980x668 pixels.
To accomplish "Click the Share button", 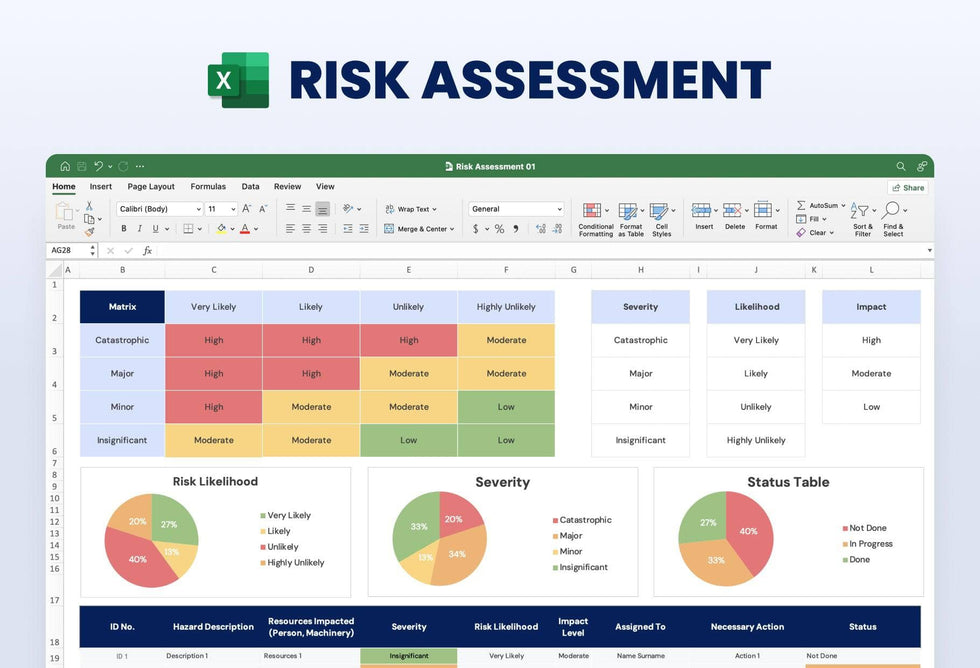I will click(907, 187).
